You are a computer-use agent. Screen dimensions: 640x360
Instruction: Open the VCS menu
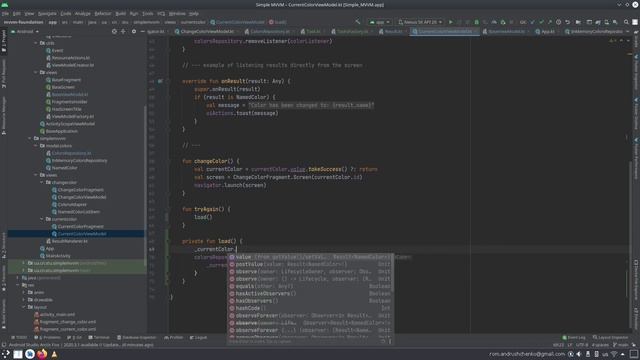(x=161, y=13)
